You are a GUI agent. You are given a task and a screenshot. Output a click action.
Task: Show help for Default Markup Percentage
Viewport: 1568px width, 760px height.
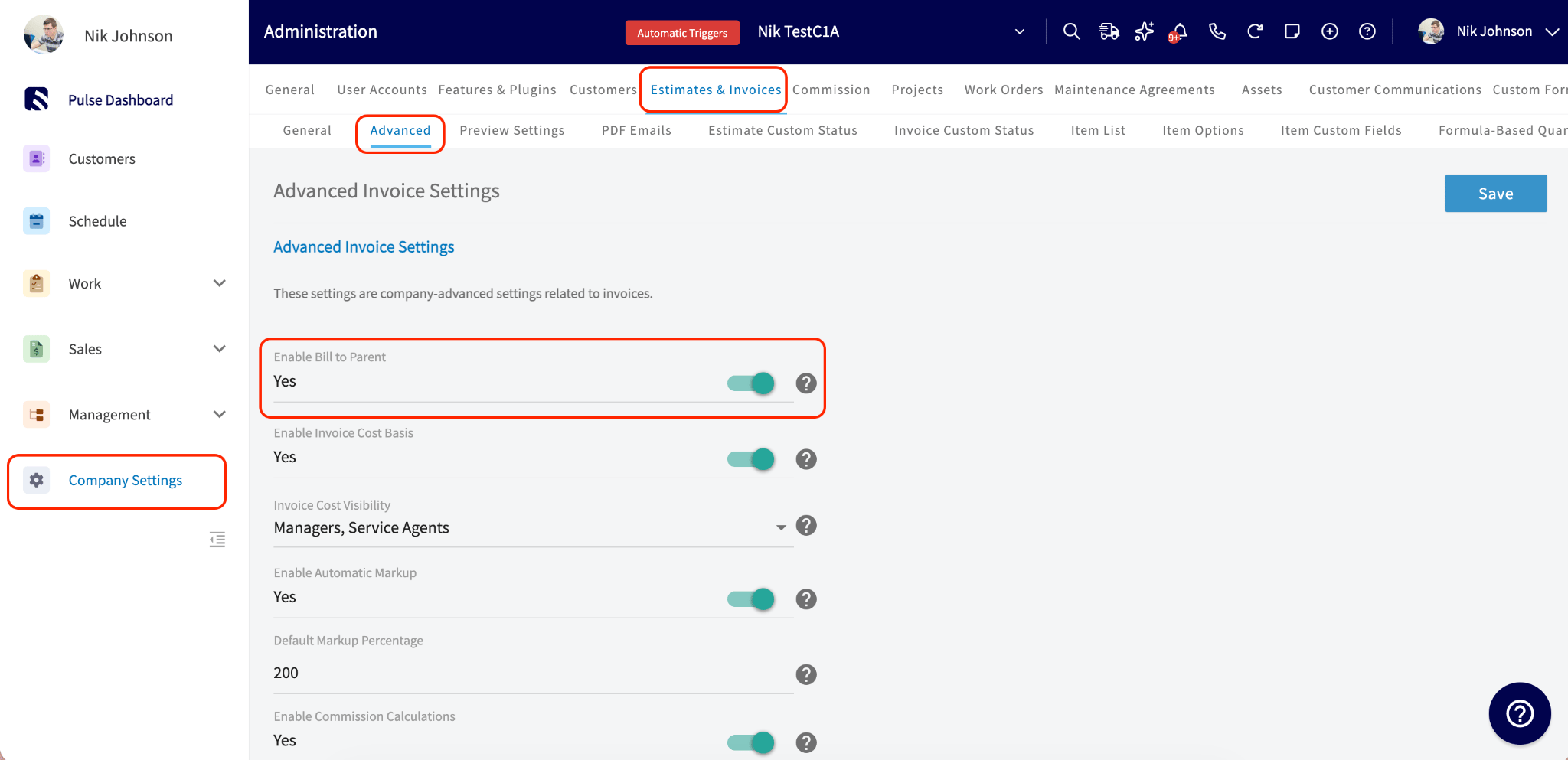(806, 674)
